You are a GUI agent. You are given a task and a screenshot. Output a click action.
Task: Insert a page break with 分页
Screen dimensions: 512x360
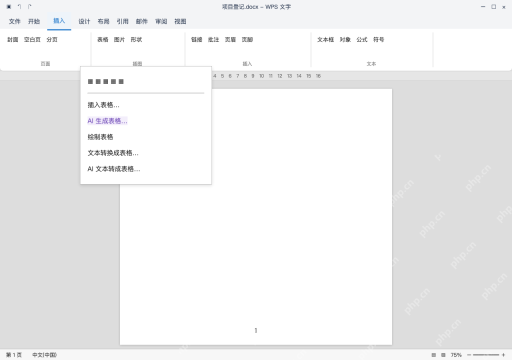pyautogui.click(x=52, y=39)
